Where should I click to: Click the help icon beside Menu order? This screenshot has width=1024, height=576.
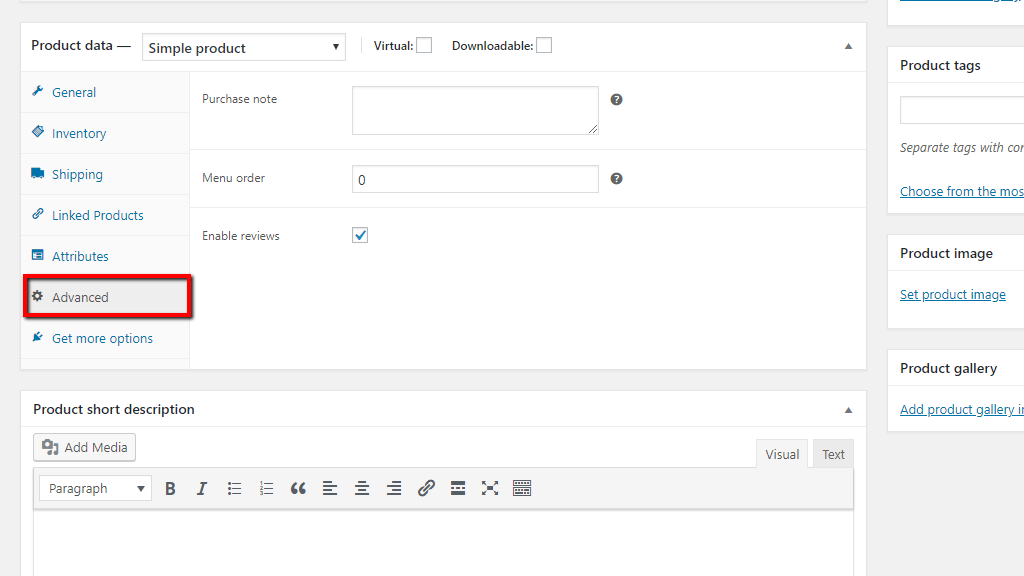pyautogui.click(x=616, y=179)
